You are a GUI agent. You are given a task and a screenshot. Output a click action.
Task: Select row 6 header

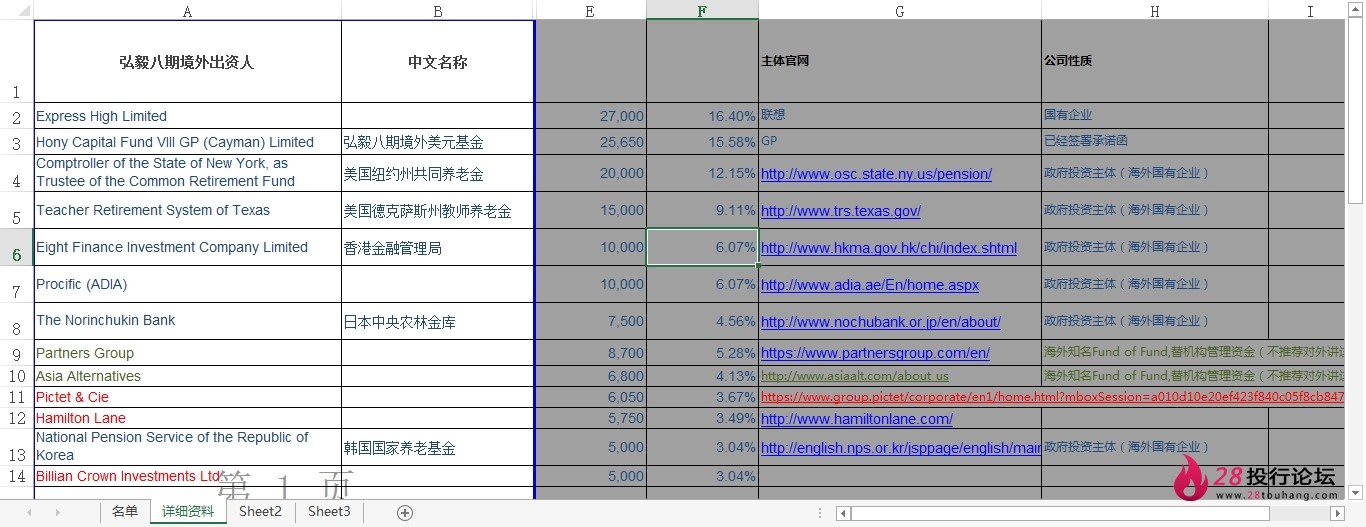tap(17, 247)
